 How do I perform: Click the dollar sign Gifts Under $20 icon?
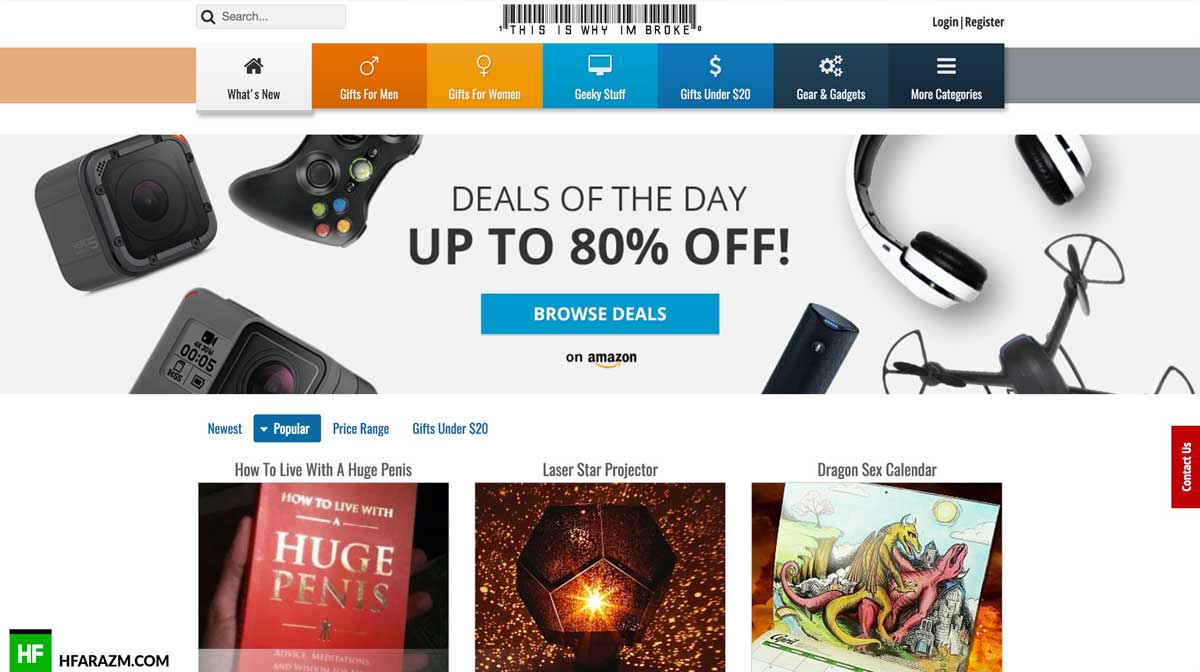tap(715, 66)
